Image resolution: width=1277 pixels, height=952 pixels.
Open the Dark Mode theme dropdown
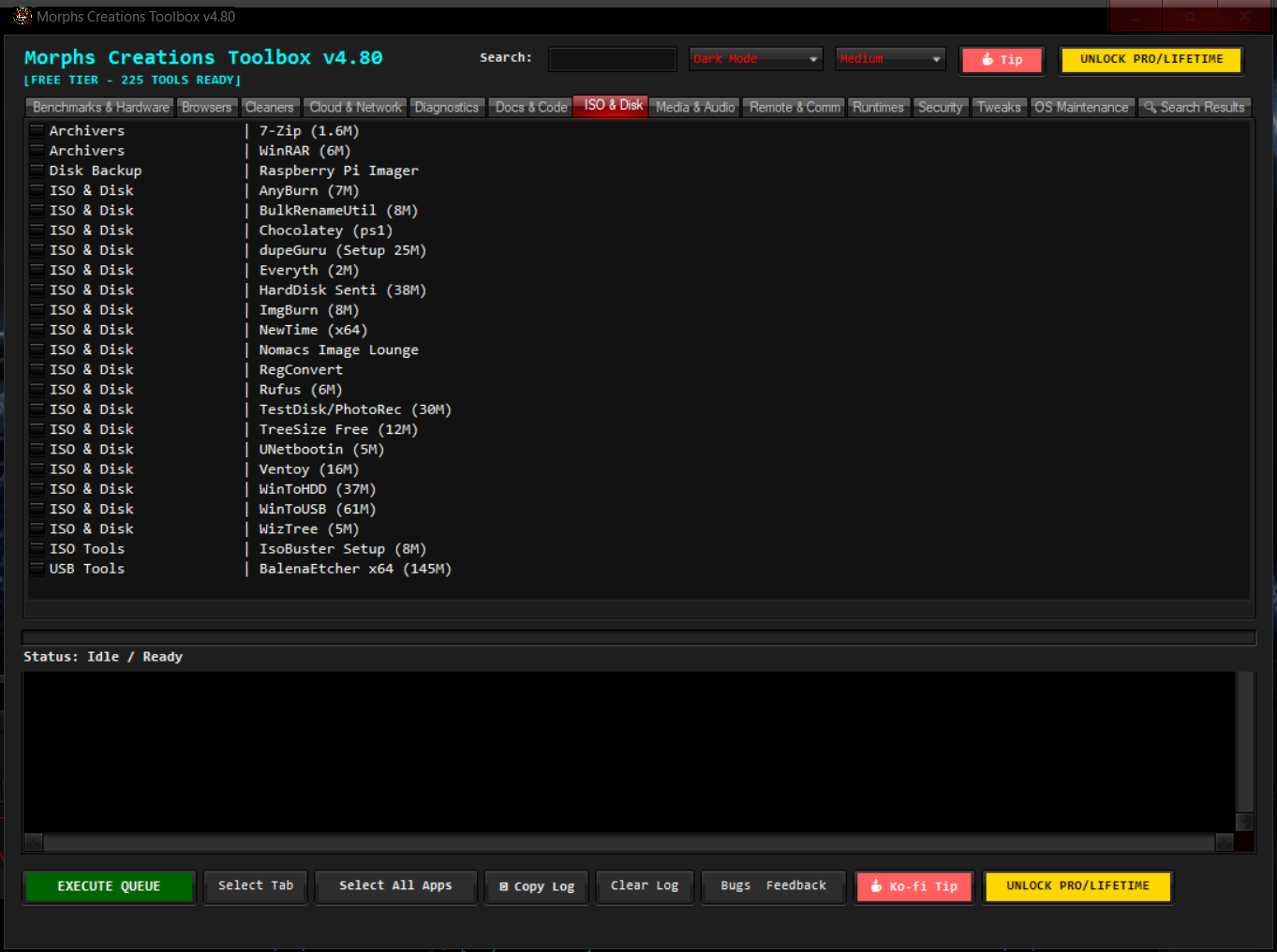tap(755, 59)
